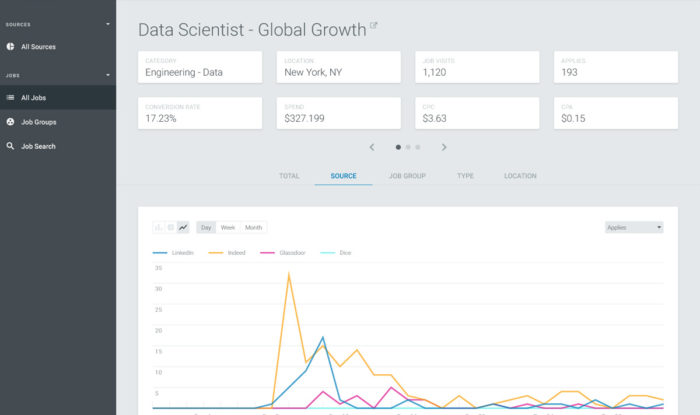Image resolution: width=700 pixels, height=415 pixels.
Task: Open Job Groups in the sidebar
Action: click(x=58, y=122)
